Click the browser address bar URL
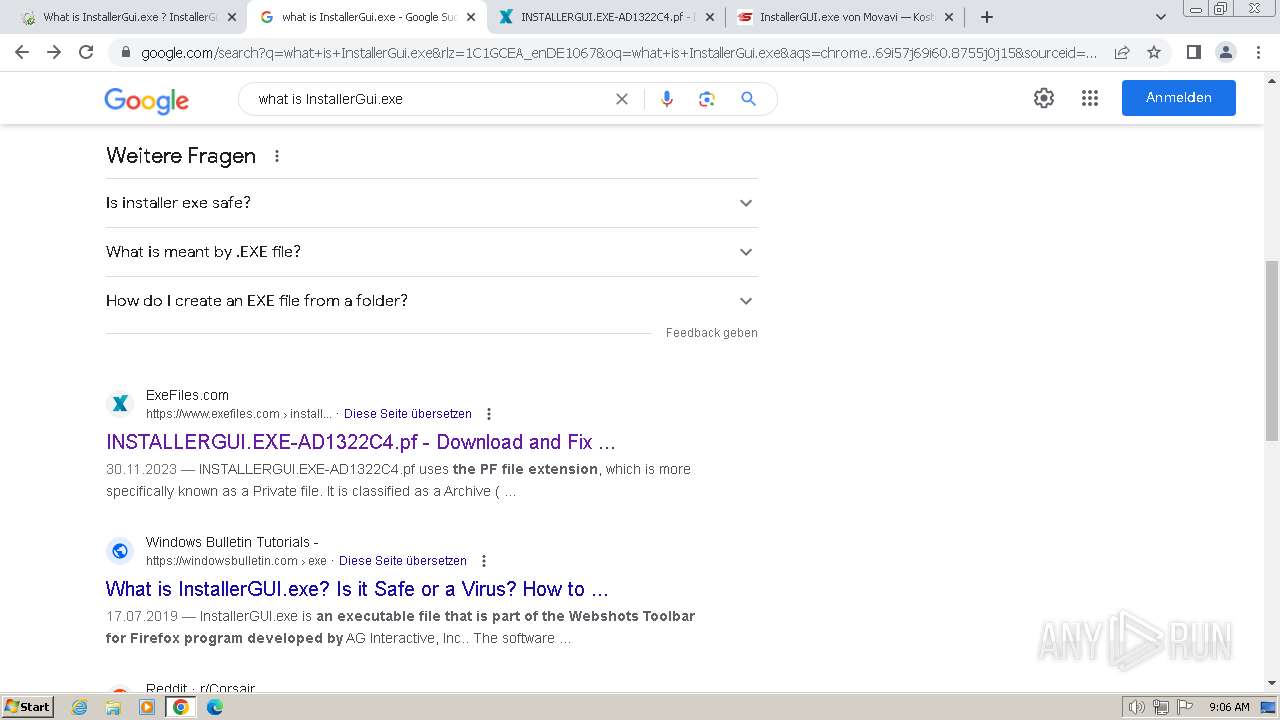1280x720 pixels. click(619, 53)
